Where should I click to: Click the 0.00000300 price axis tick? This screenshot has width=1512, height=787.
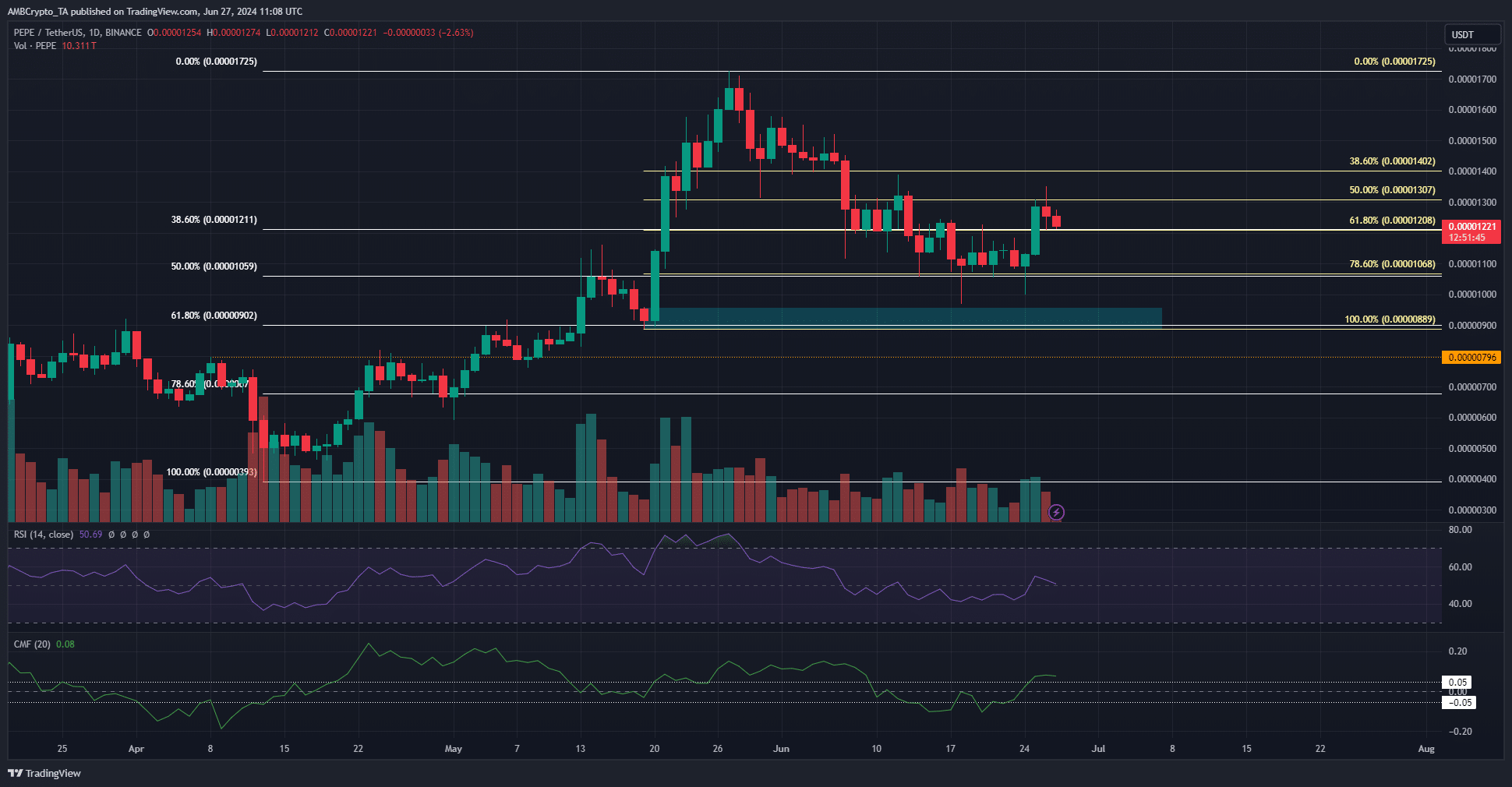click(1472, 510)
